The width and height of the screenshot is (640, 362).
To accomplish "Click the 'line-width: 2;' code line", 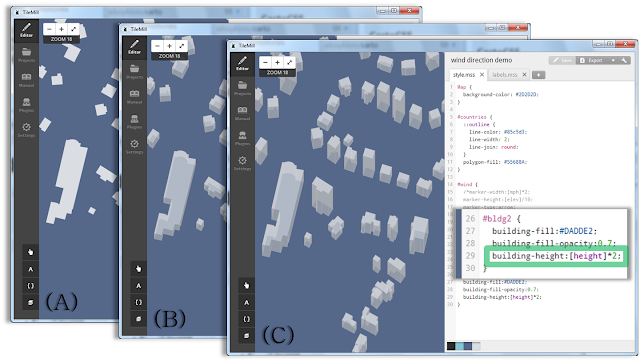I will pos(489,140).
